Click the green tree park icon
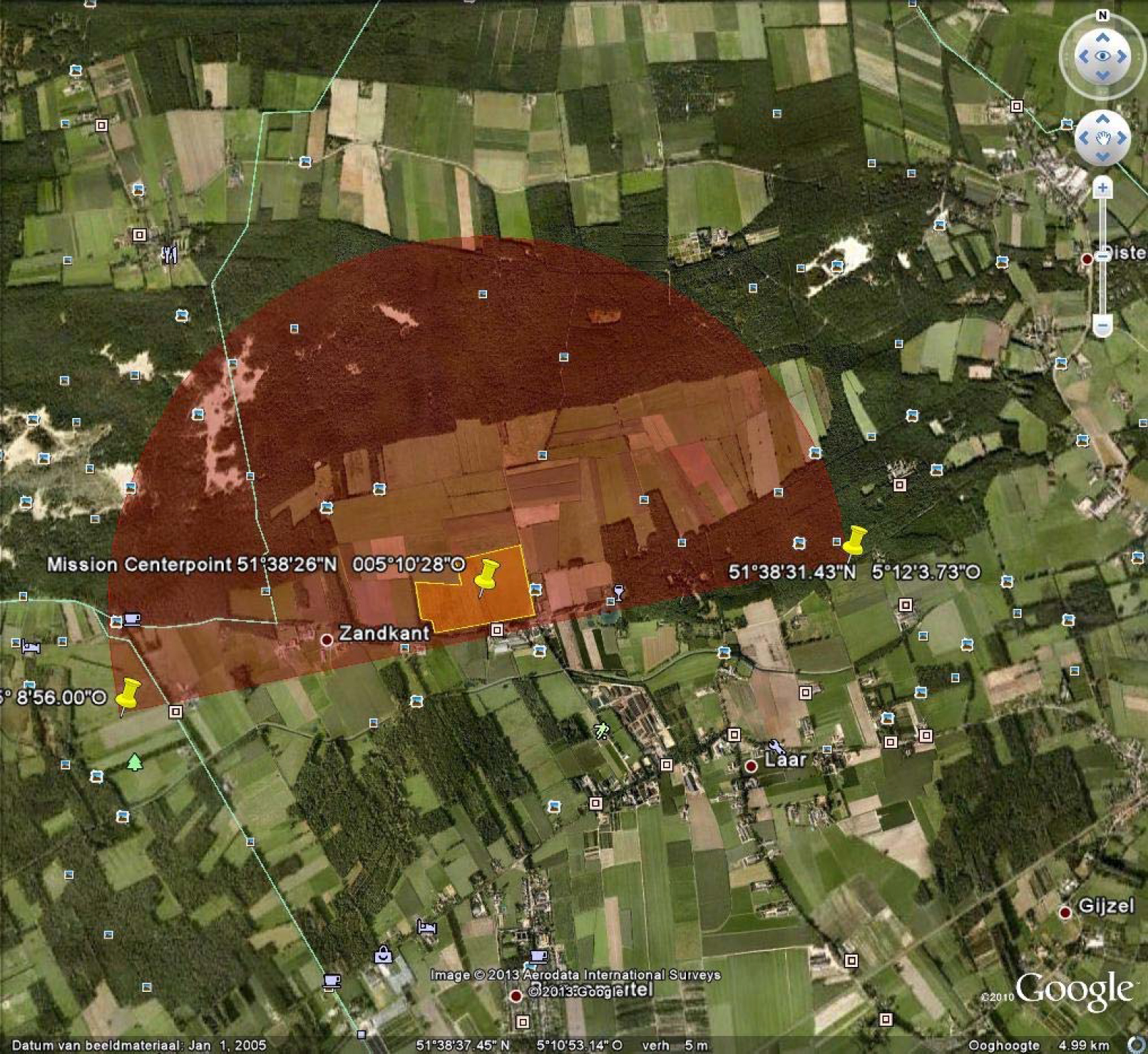The image size is (1148, 1054). click(134, 763)
